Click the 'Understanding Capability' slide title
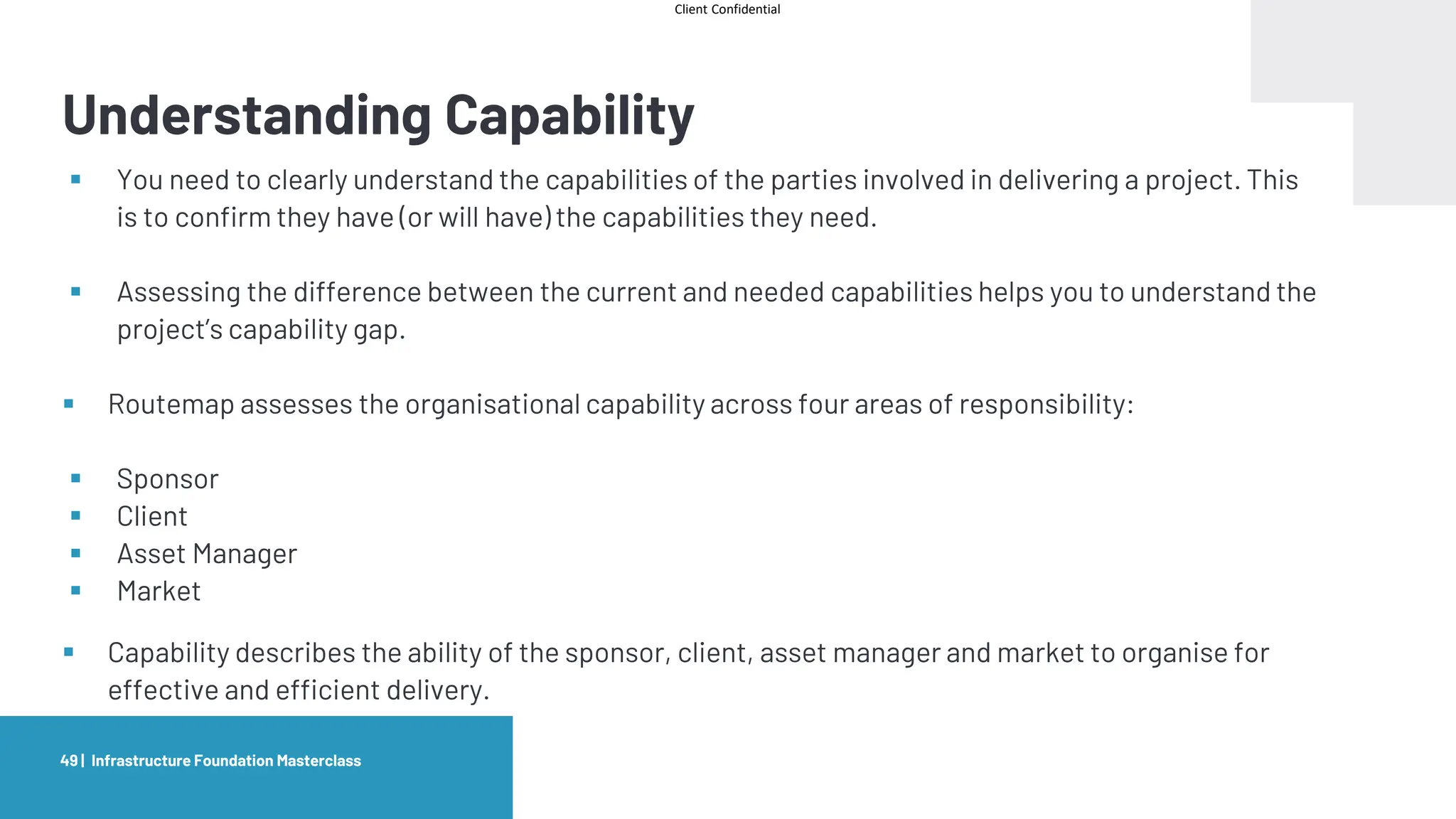Screen dimensions: 1456x819 378,114
